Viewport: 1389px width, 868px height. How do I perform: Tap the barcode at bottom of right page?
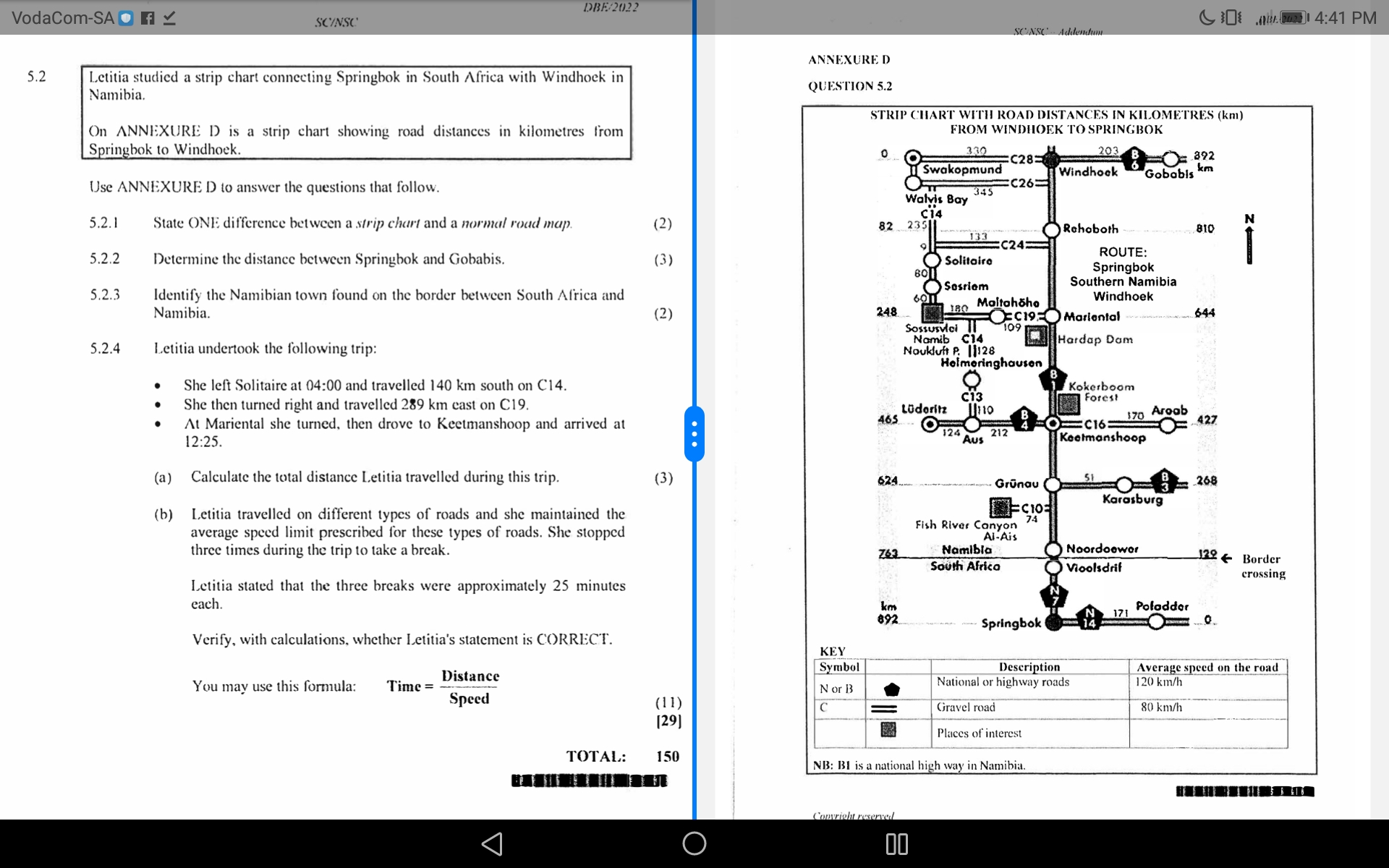point(1245,791)
